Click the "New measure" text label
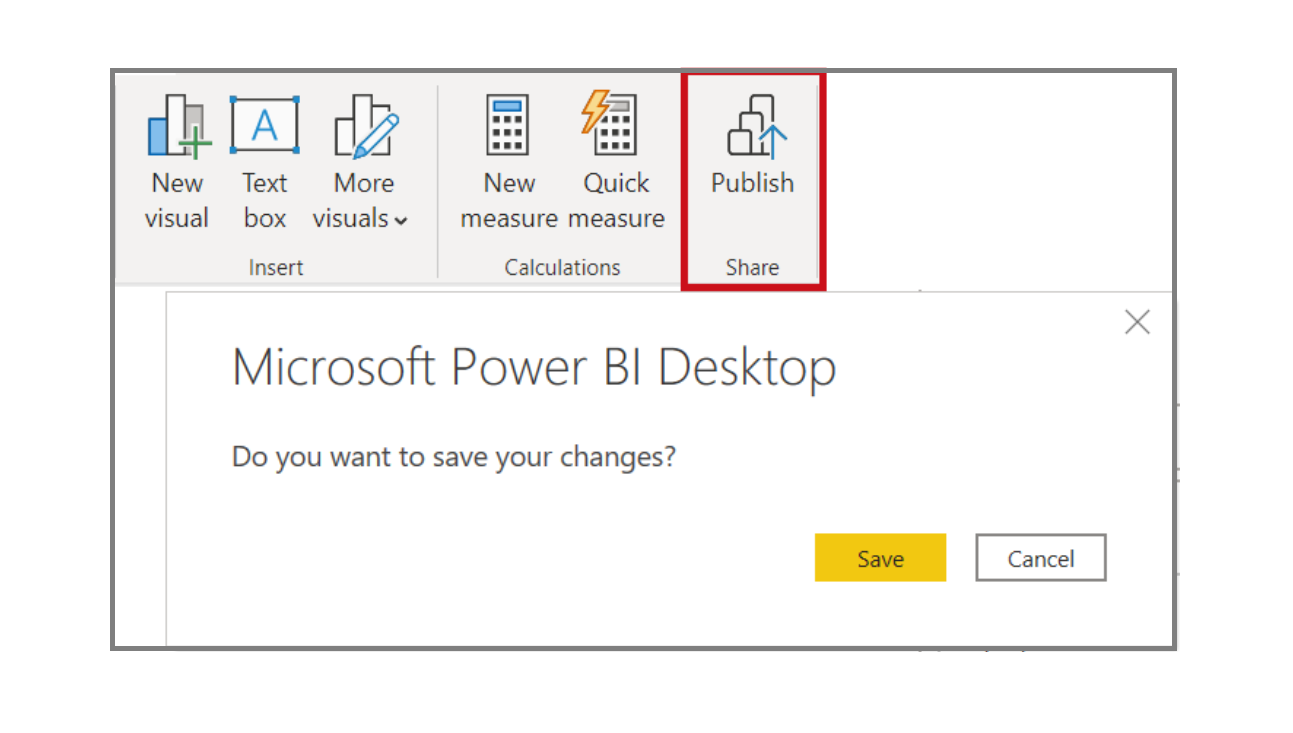Viewport: 1293px width, 733px height. [509, 201]
